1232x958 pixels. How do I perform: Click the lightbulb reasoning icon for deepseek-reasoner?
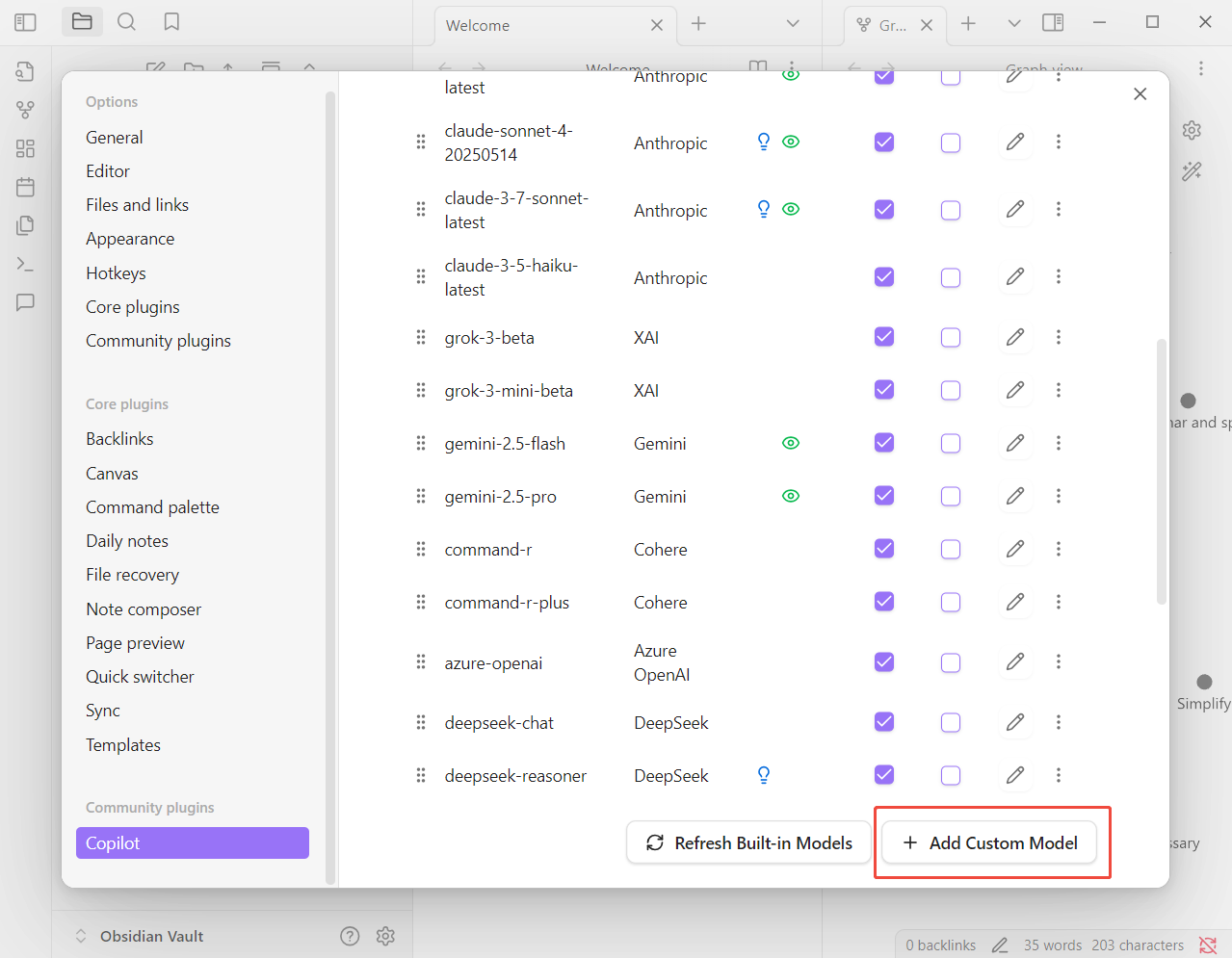click(764, 775)
